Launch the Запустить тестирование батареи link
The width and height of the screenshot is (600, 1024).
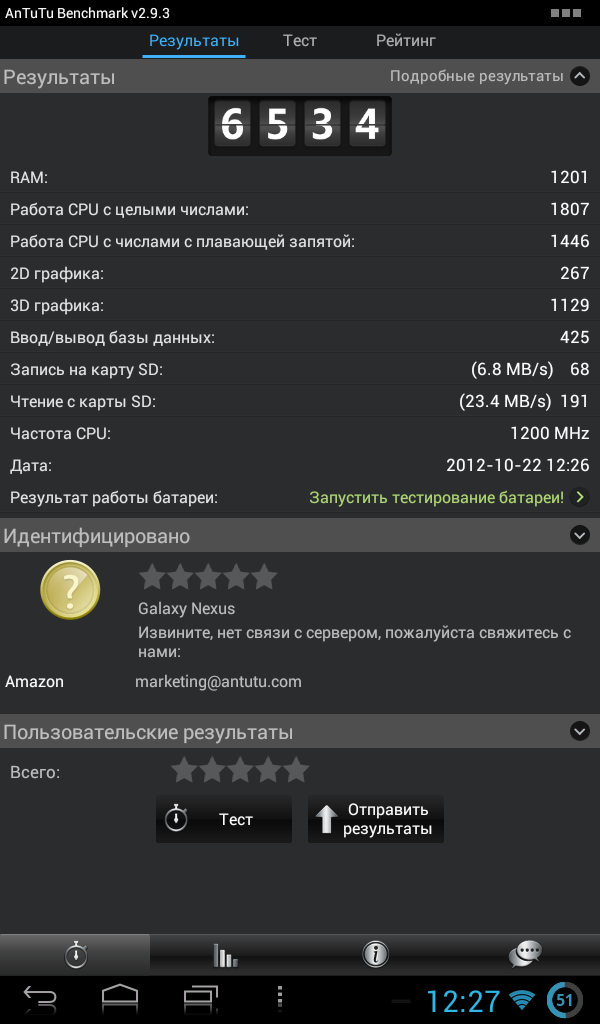pyautogui.click(x=437, y=498)
